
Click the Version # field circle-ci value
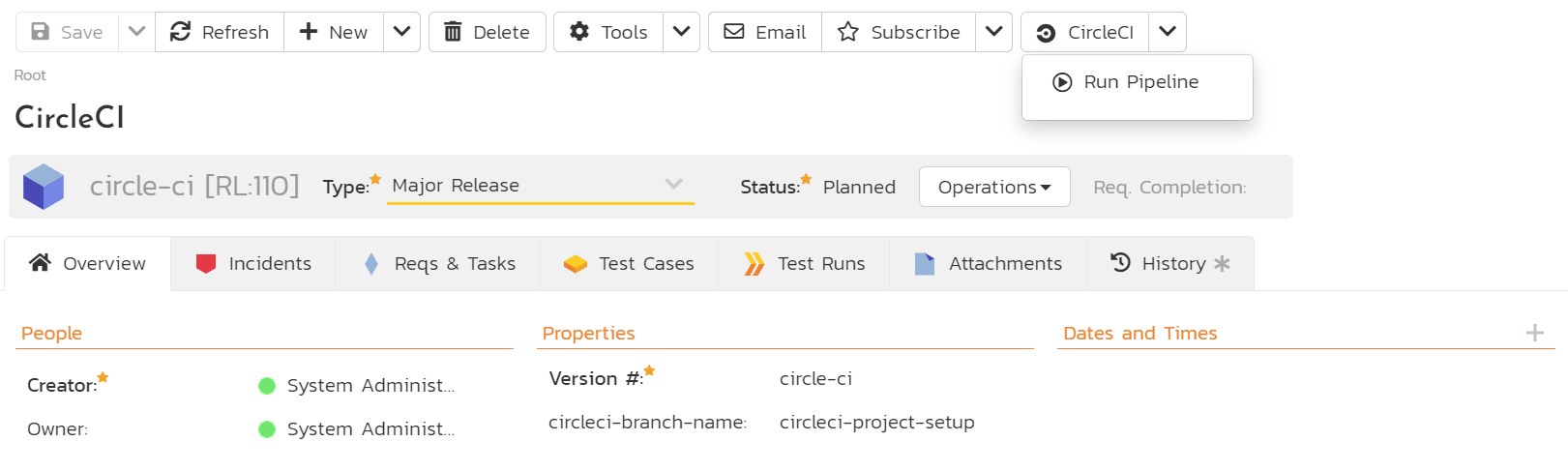point(815,378)
